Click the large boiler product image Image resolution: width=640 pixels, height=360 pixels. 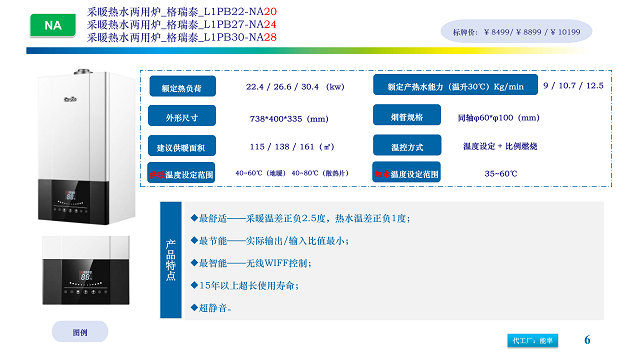coord(86,147)
